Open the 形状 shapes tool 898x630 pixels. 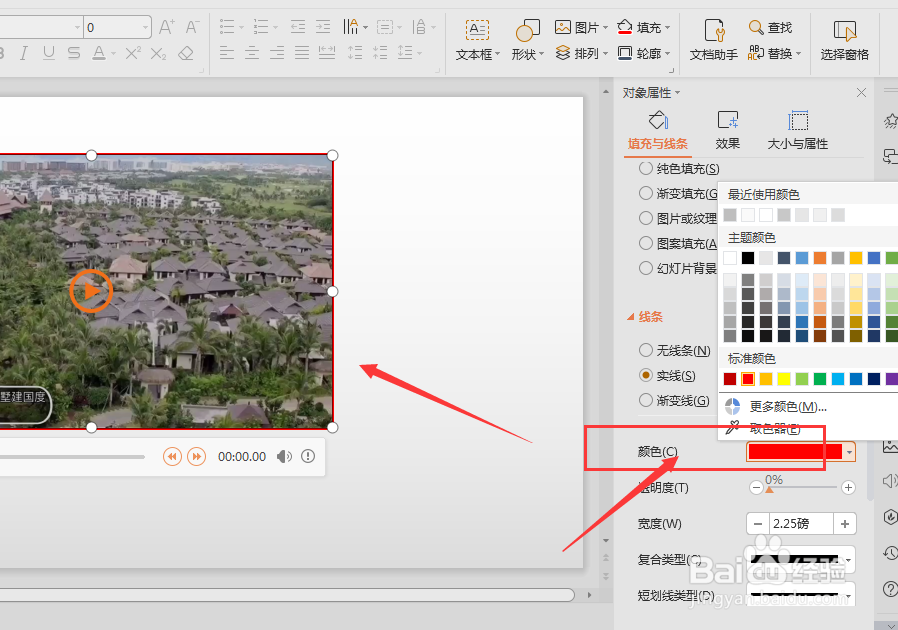click(527, 40)
